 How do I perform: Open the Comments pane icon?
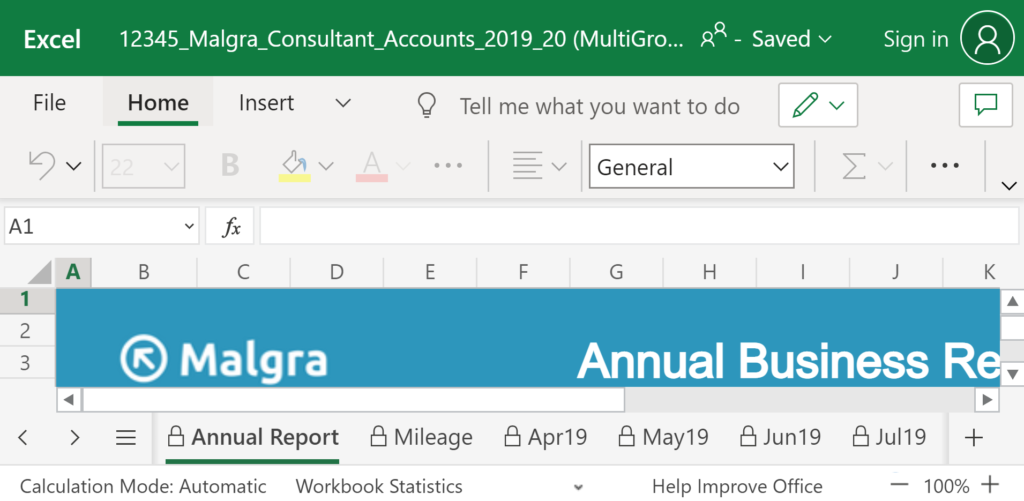point(985,105)
